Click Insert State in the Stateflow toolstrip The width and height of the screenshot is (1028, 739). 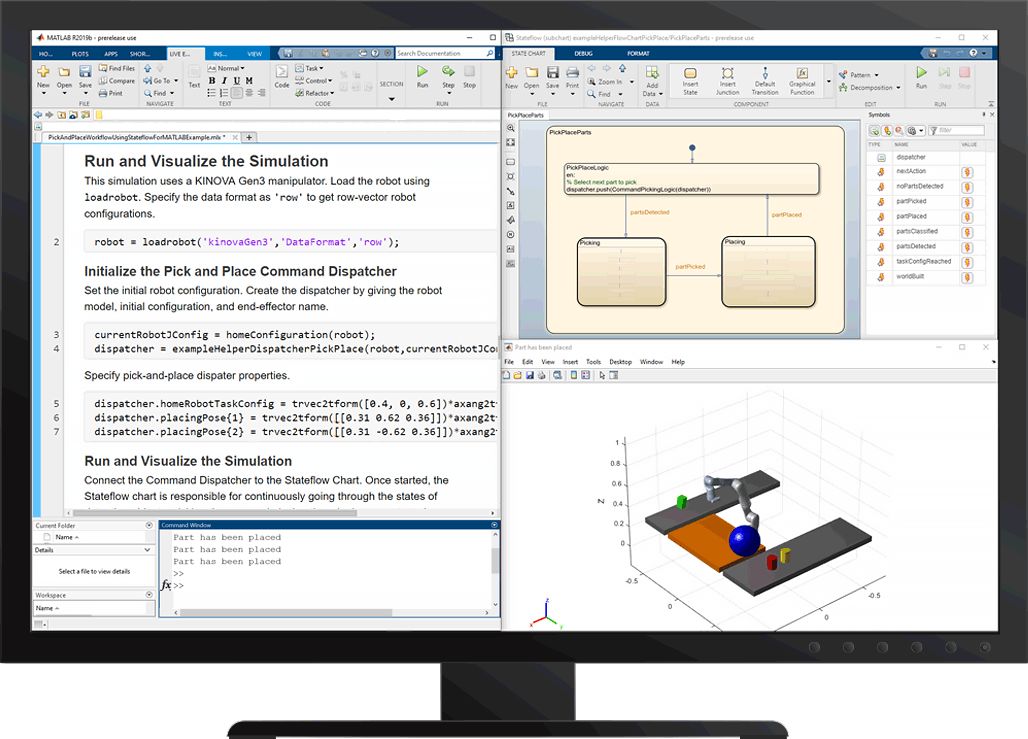690,81
